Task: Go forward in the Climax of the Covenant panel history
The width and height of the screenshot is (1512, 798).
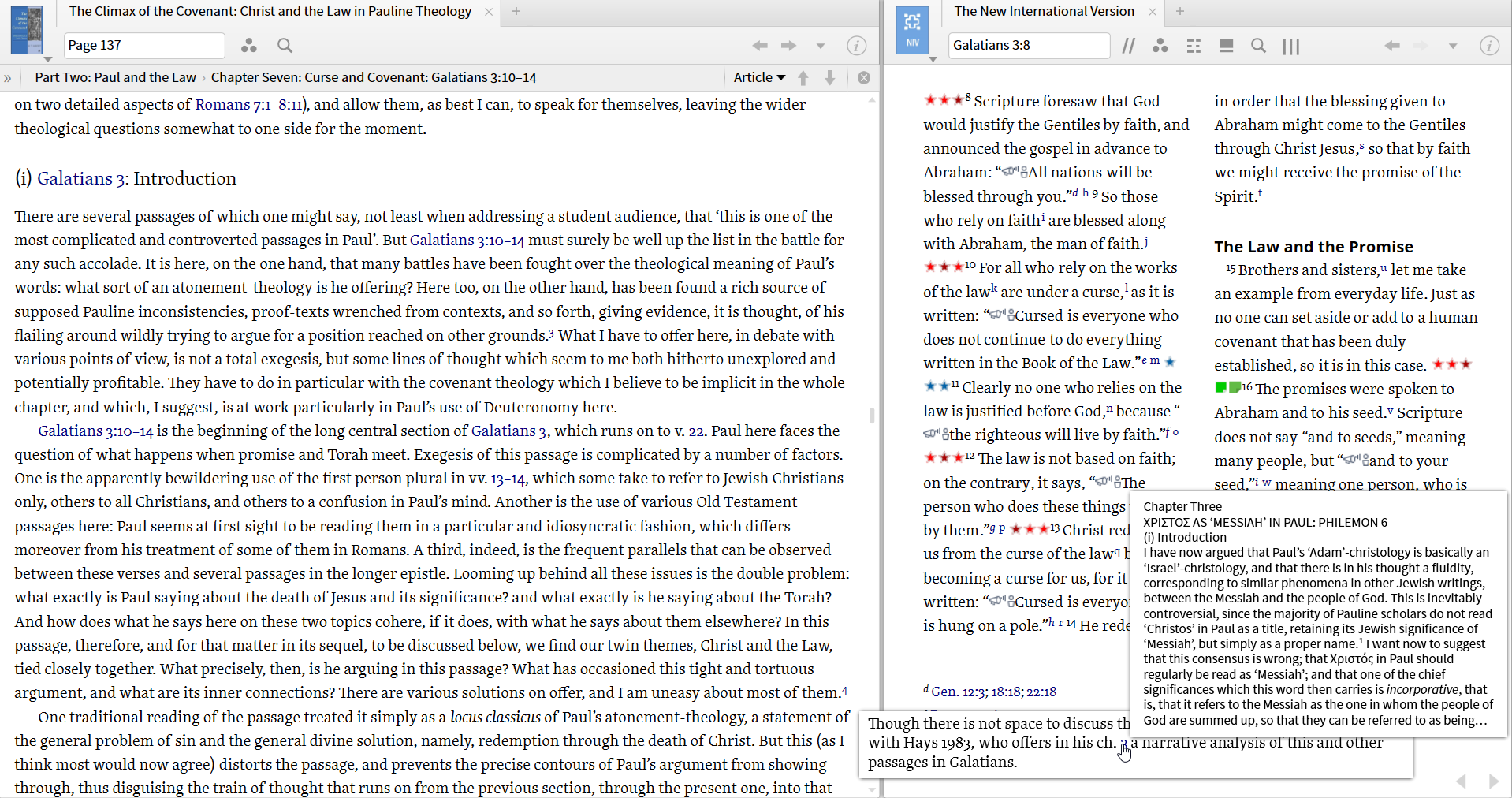Action: coord(788,46)
